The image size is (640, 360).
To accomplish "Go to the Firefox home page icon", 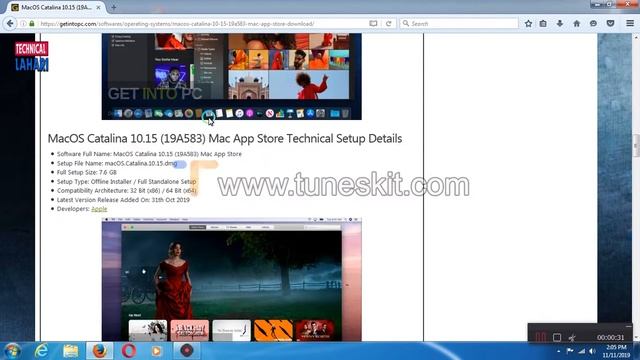I will (576, 24).
